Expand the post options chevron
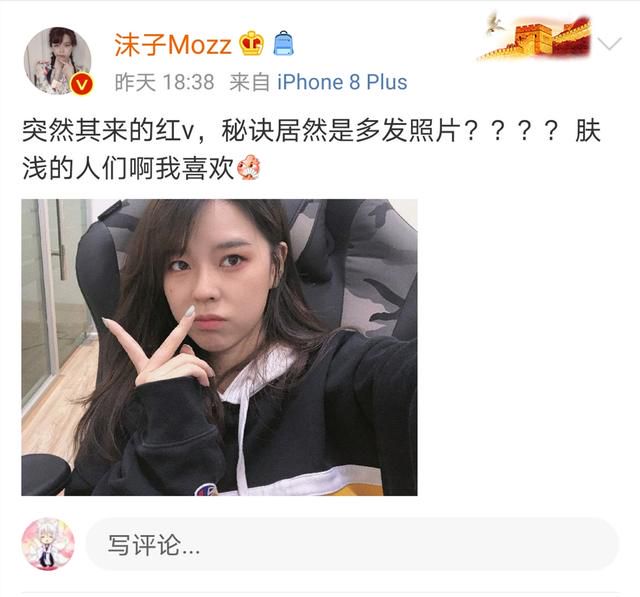Viewport: 640px width, 597px height. pyautogui.click(x=609, y=43)
